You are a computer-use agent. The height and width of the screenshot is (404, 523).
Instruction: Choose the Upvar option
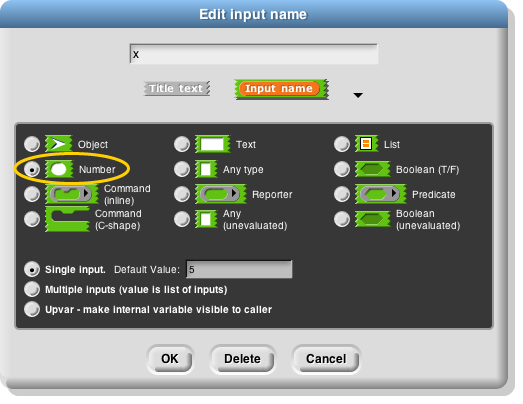pos(32,309)
